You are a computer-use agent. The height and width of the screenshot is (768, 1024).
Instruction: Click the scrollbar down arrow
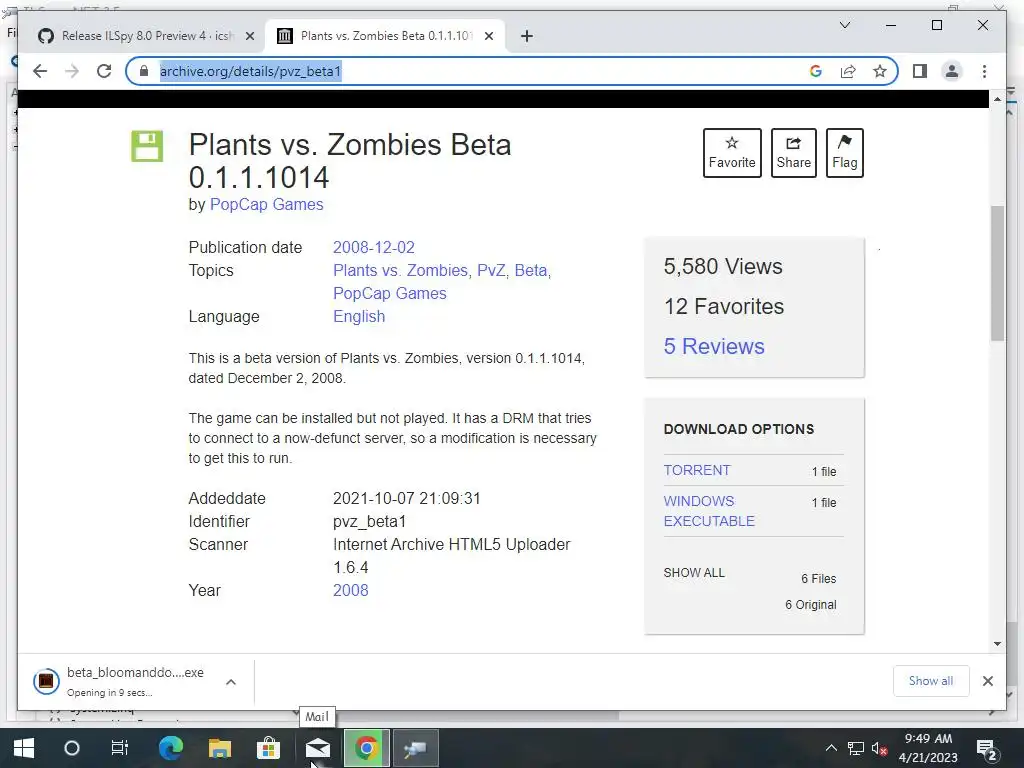coord(997,643)
